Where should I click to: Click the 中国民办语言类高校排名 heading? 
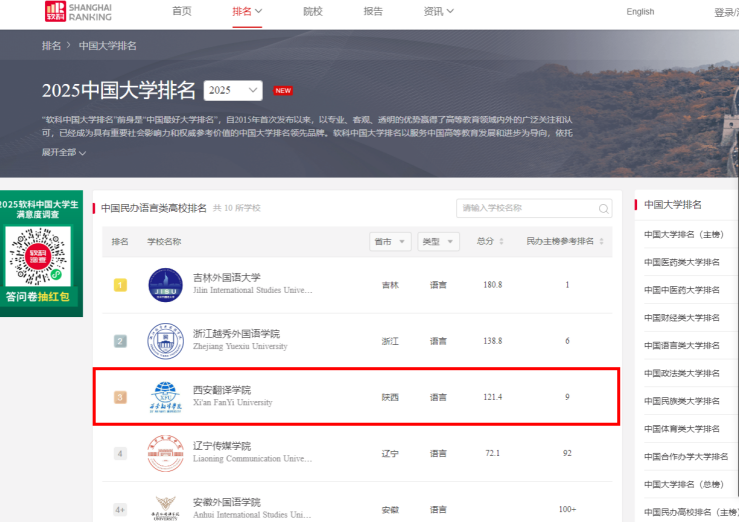pos(154,208)
